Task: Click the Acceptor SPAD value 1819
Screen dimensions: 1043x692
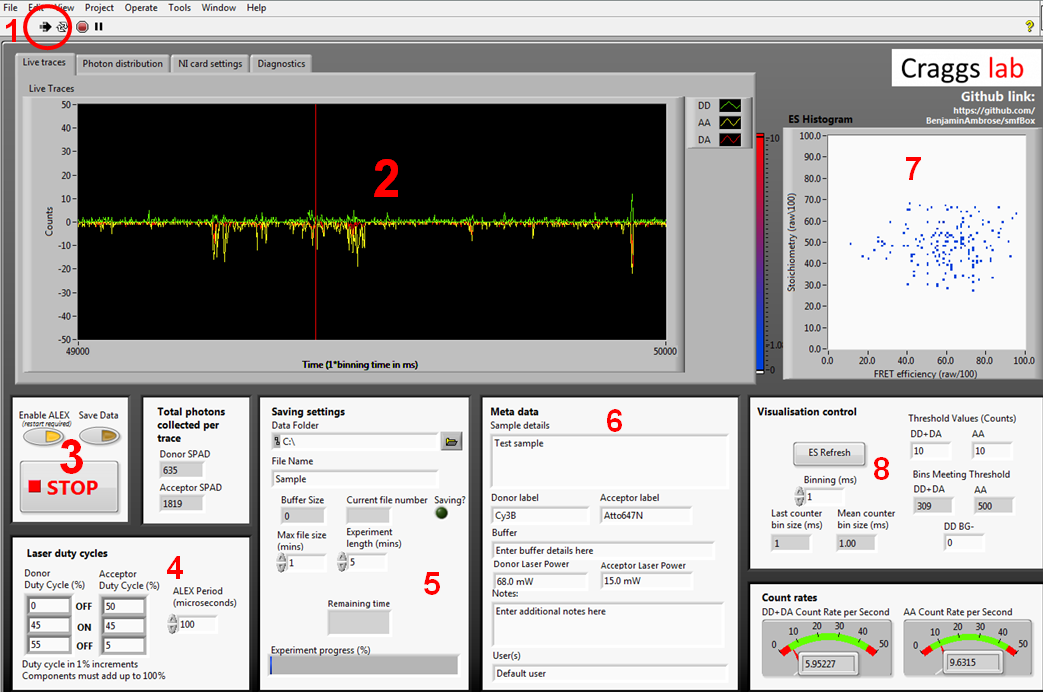Action: pos(181,504)
